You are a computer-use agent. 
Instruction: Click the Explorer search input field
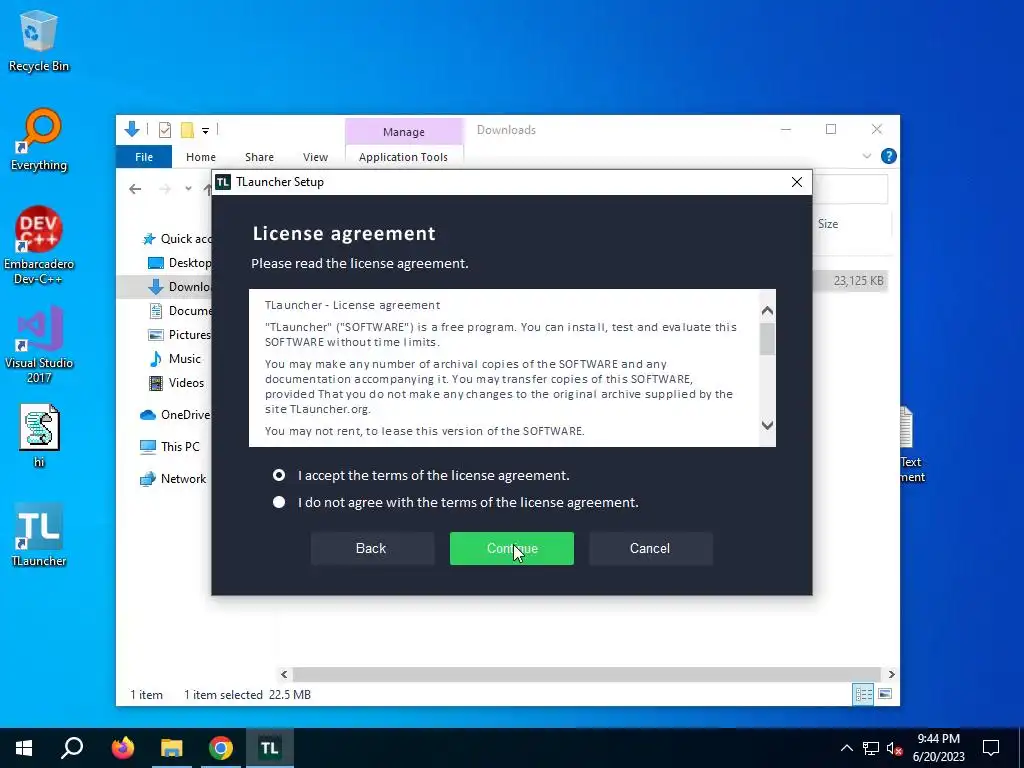850,189
